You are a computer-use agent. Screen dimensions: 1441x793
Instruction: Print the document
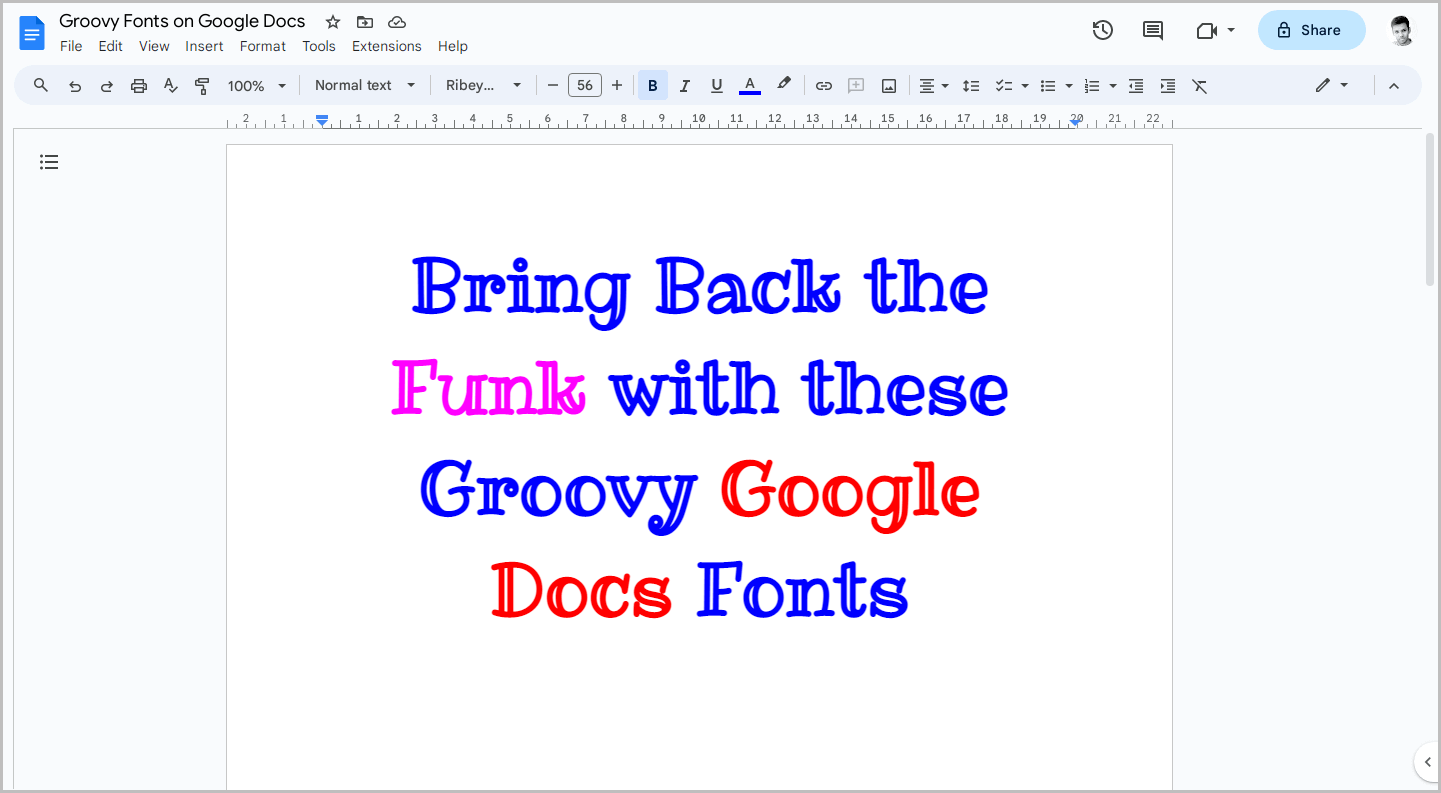(139, 85)
